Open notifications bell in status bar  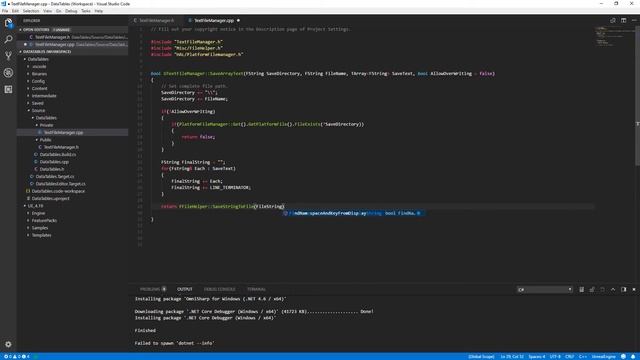pos(633,356)
